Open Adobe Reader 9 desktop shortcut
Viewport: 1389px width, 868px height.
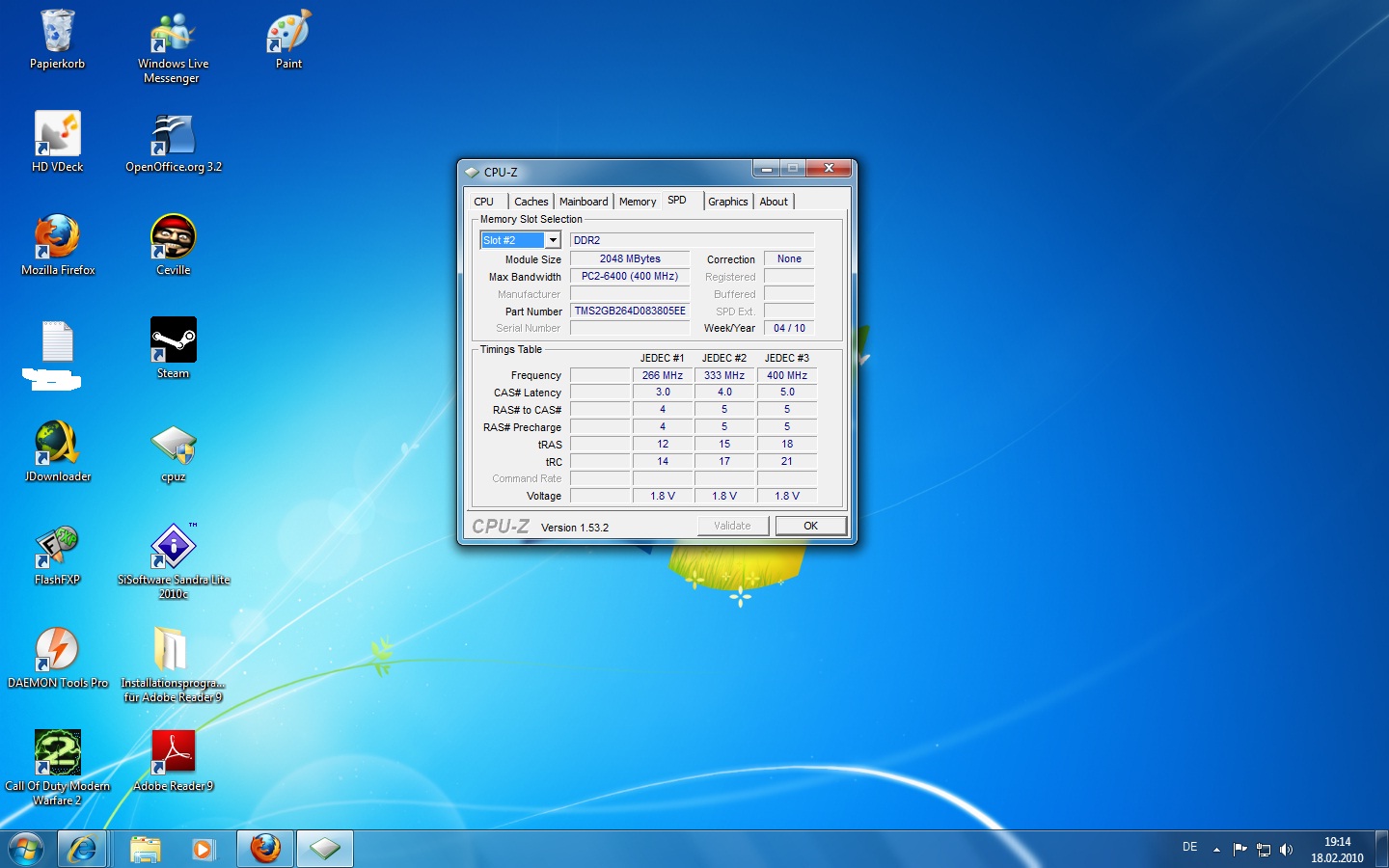[x=174, y=761]
